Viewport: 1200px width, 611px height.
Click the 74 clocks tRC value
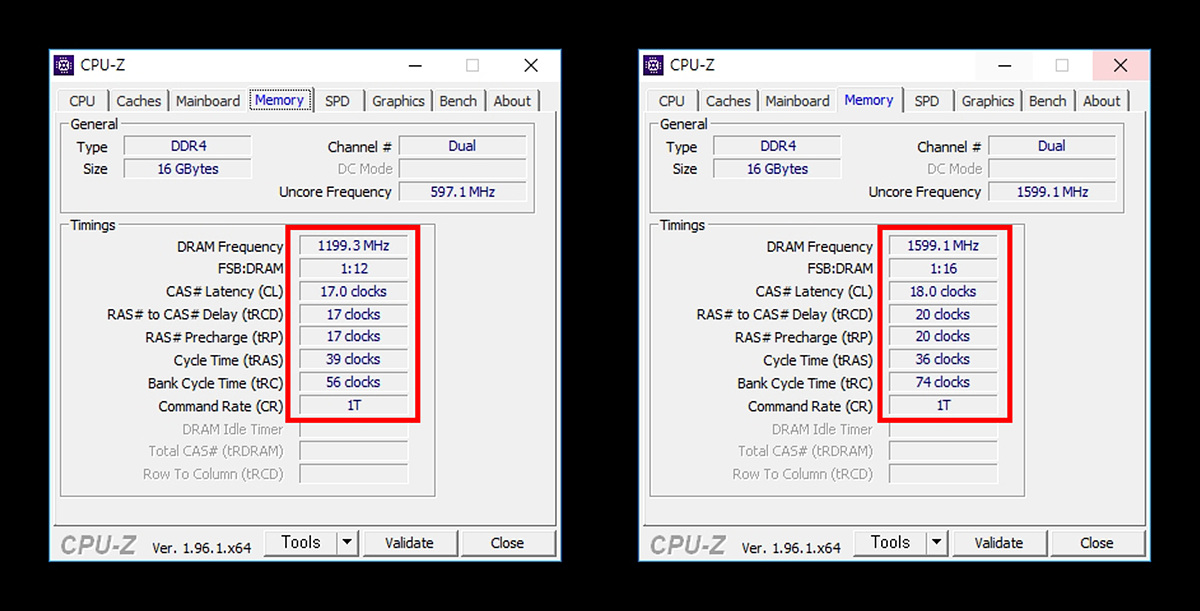(x=943, y=382)
